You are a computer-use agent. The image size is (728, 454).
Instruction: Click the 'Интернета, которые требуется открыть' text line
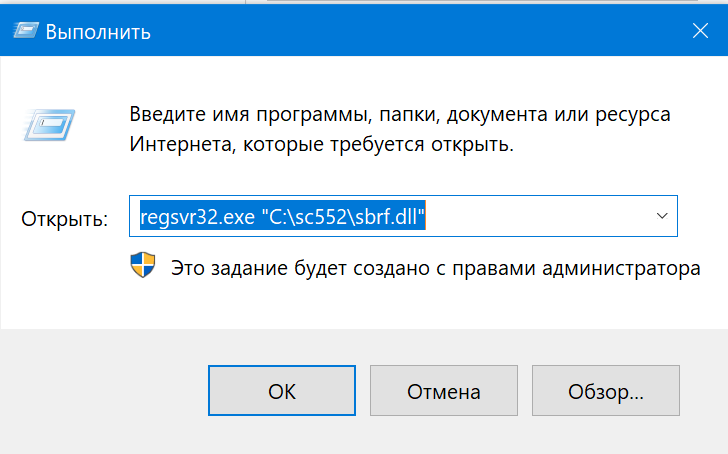321,144
